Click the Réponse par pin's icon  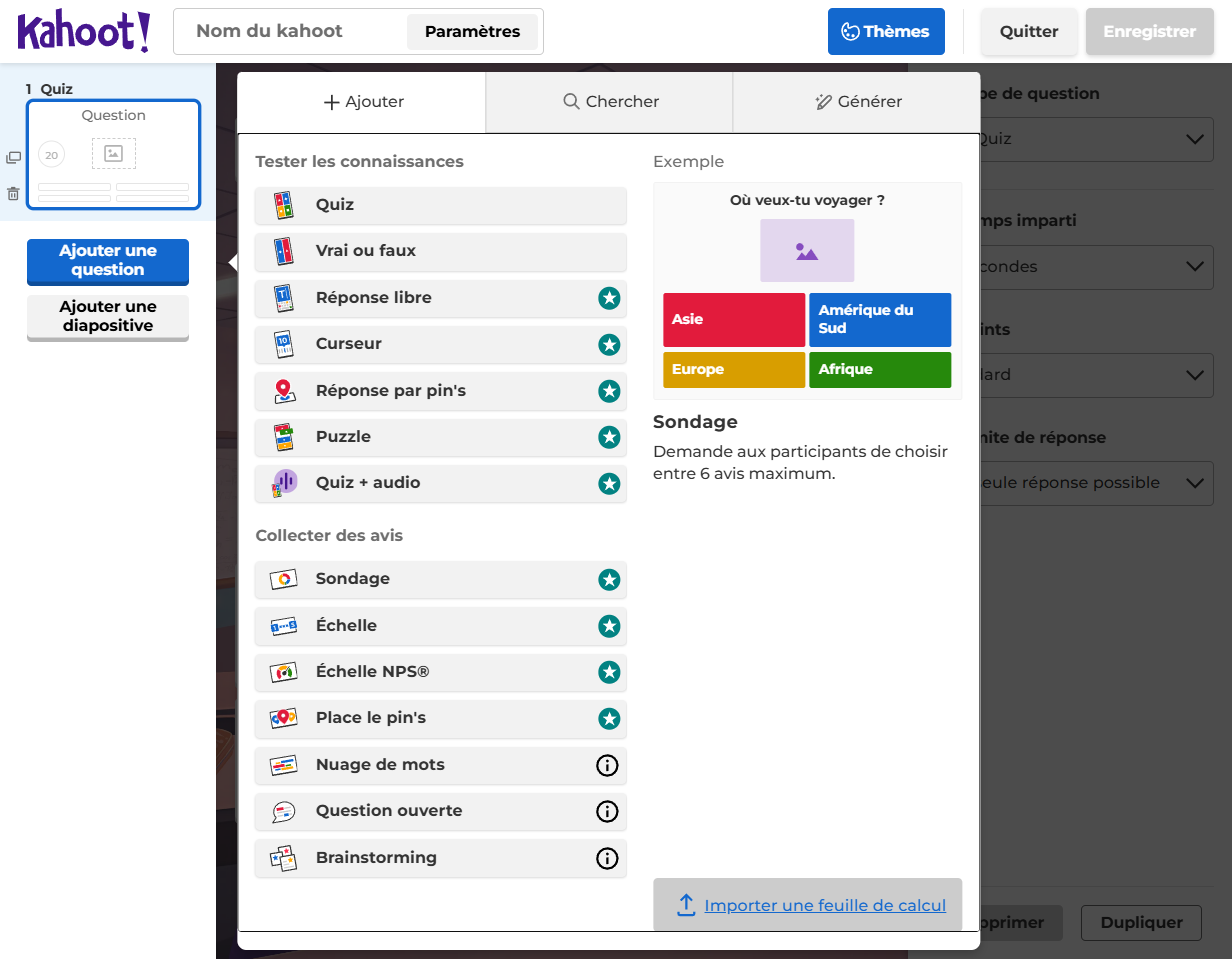284,391
